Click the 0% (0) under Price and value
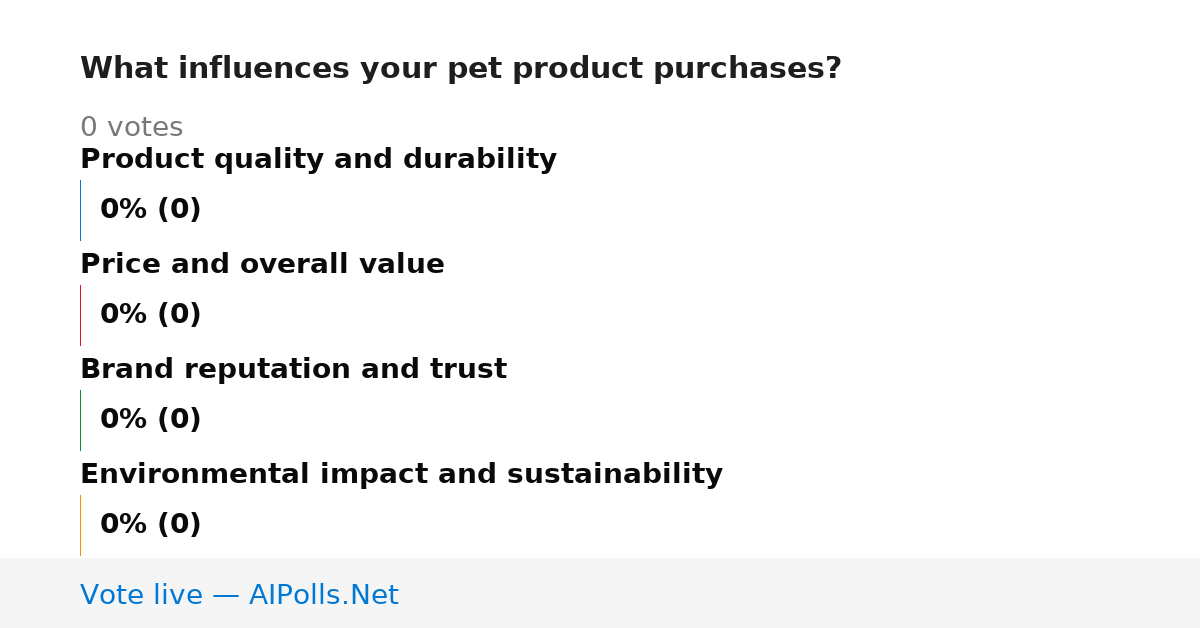The image size is (1200, 628). pos(151,315)
